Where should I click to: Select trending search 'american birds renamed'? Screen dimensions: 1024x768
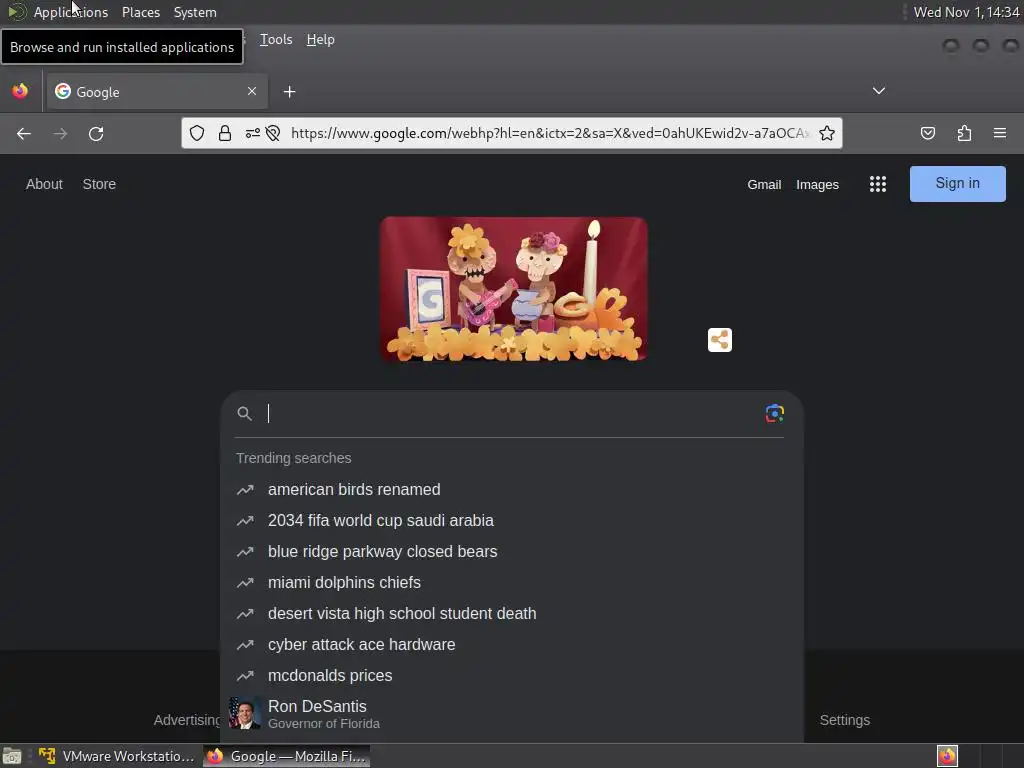point(511,489)
